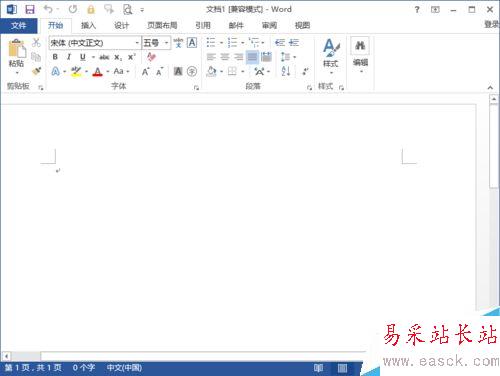Screen dimensions: 500x376
Task: Decrease paragraph indent
Action: (x=280, y=43)
